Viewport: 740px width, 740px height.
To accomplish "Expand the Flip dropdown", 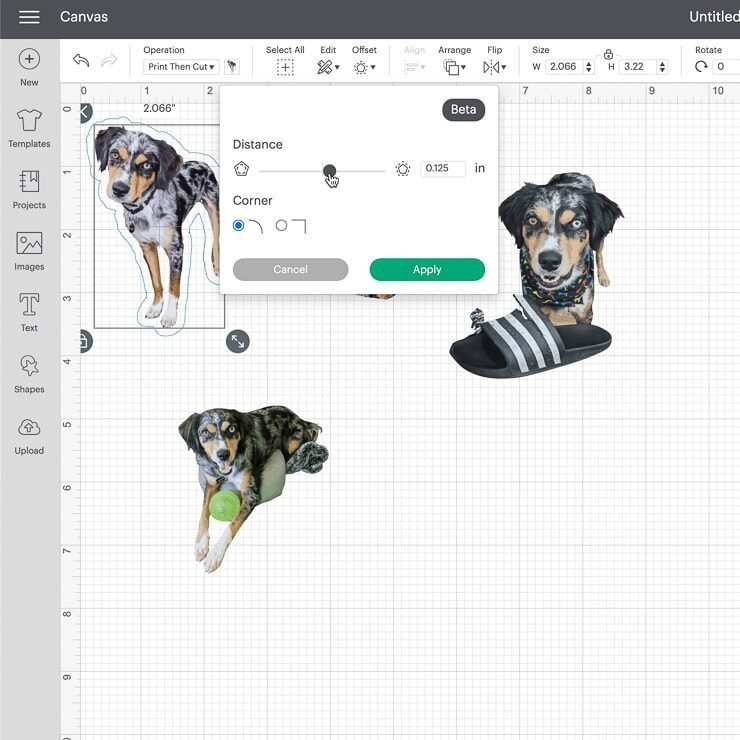I will (494, 67).
